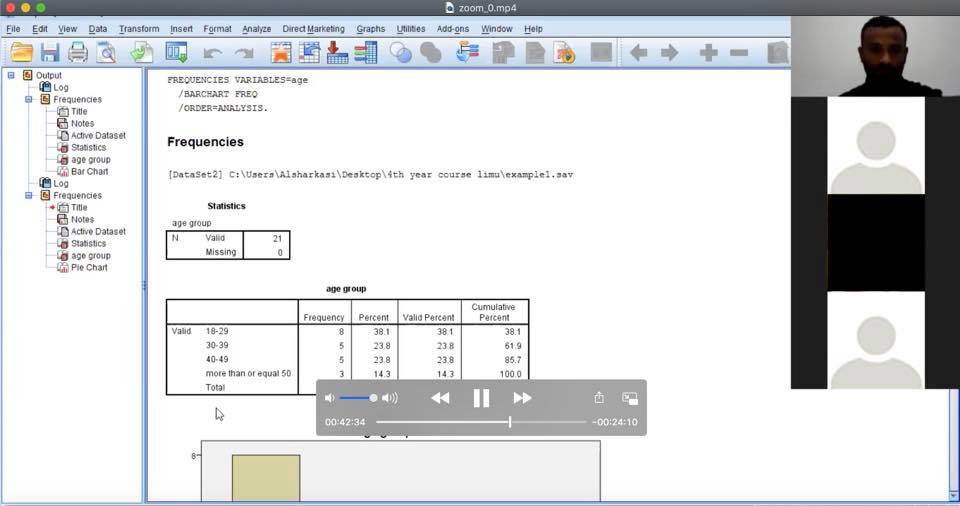
Task: Click the Save output toolbar icon
Action: (49, 53)
